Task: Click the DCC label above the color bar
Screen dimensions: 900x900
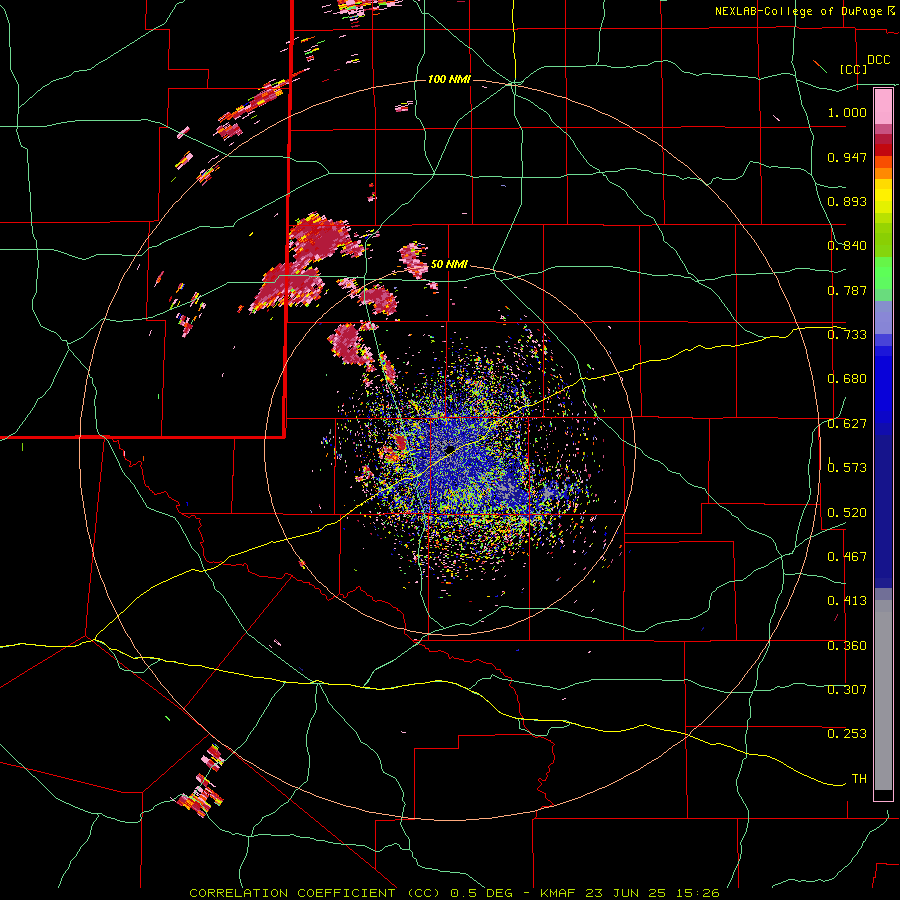Action: tap(878, 60)
